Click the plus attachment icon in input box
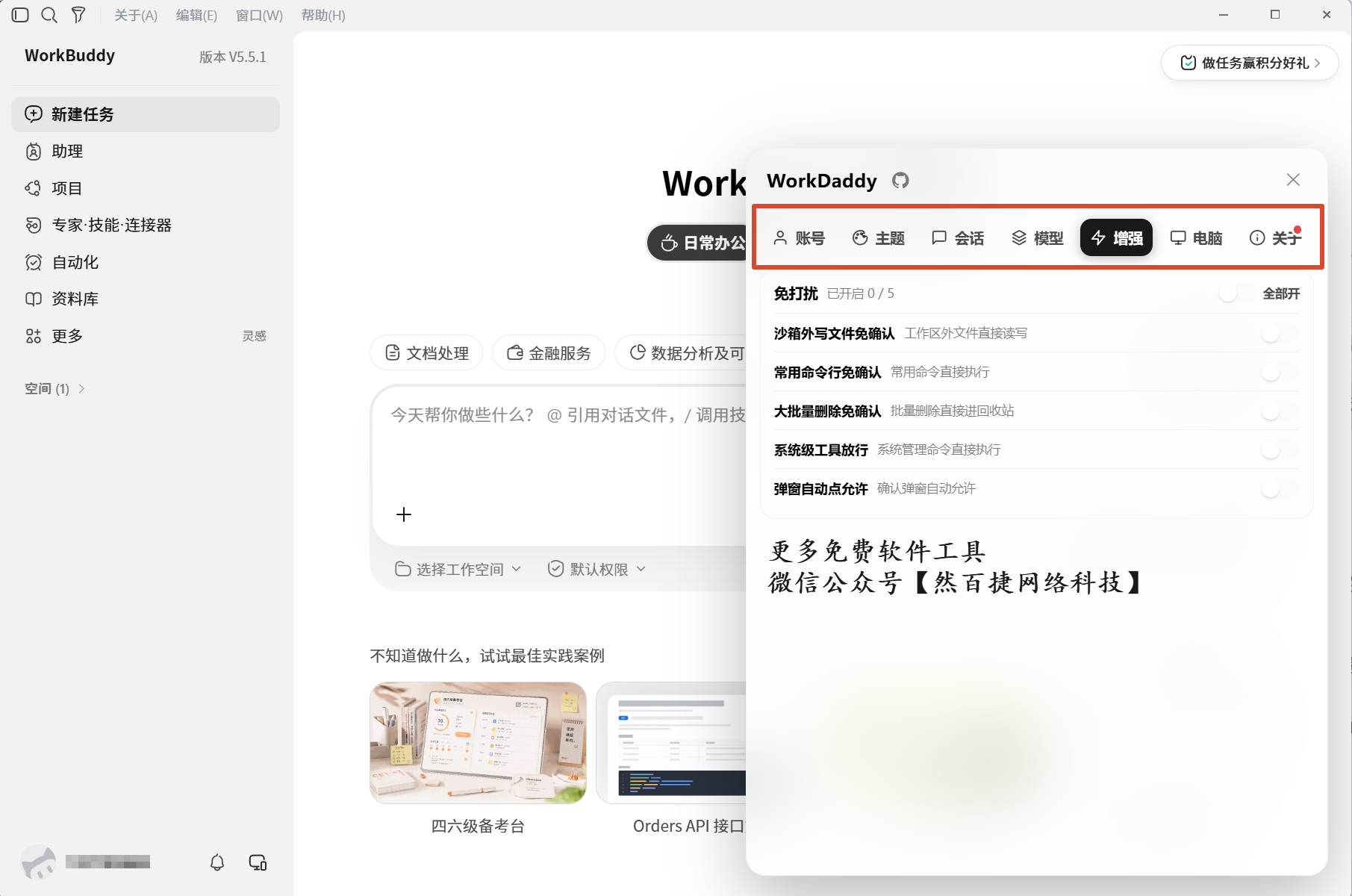1352x896 pixels. 404,514
